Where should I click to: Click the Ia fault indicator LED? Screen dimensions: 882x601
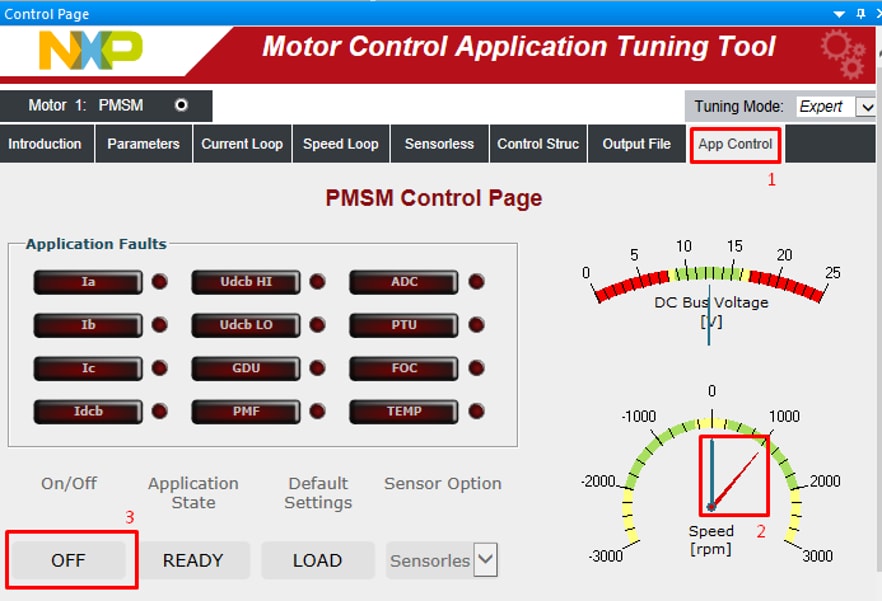tap(159, 282)
